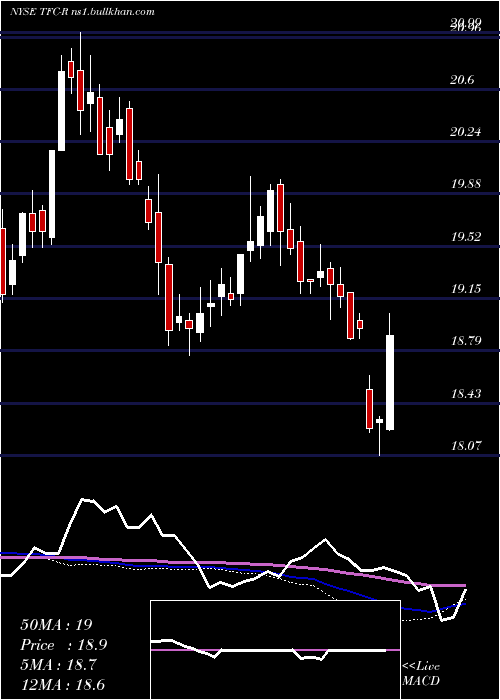Click the NYSE TFC-R chart title

click(x=82, y=12)
